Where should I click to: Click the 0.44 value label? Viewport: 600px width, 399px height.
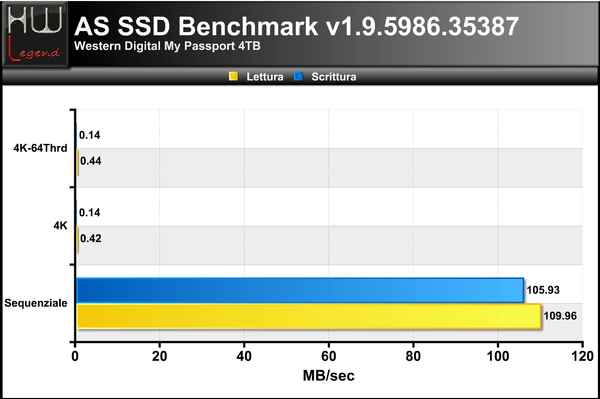(x=91, y=161)
